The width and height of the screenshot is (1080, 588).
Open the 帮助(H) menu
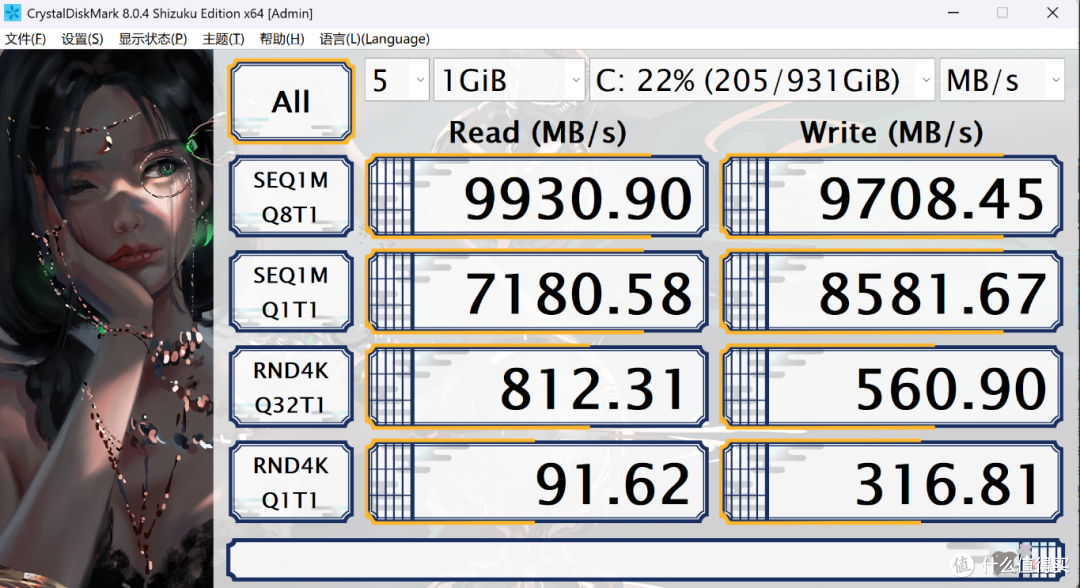click(x=282, y=39)
